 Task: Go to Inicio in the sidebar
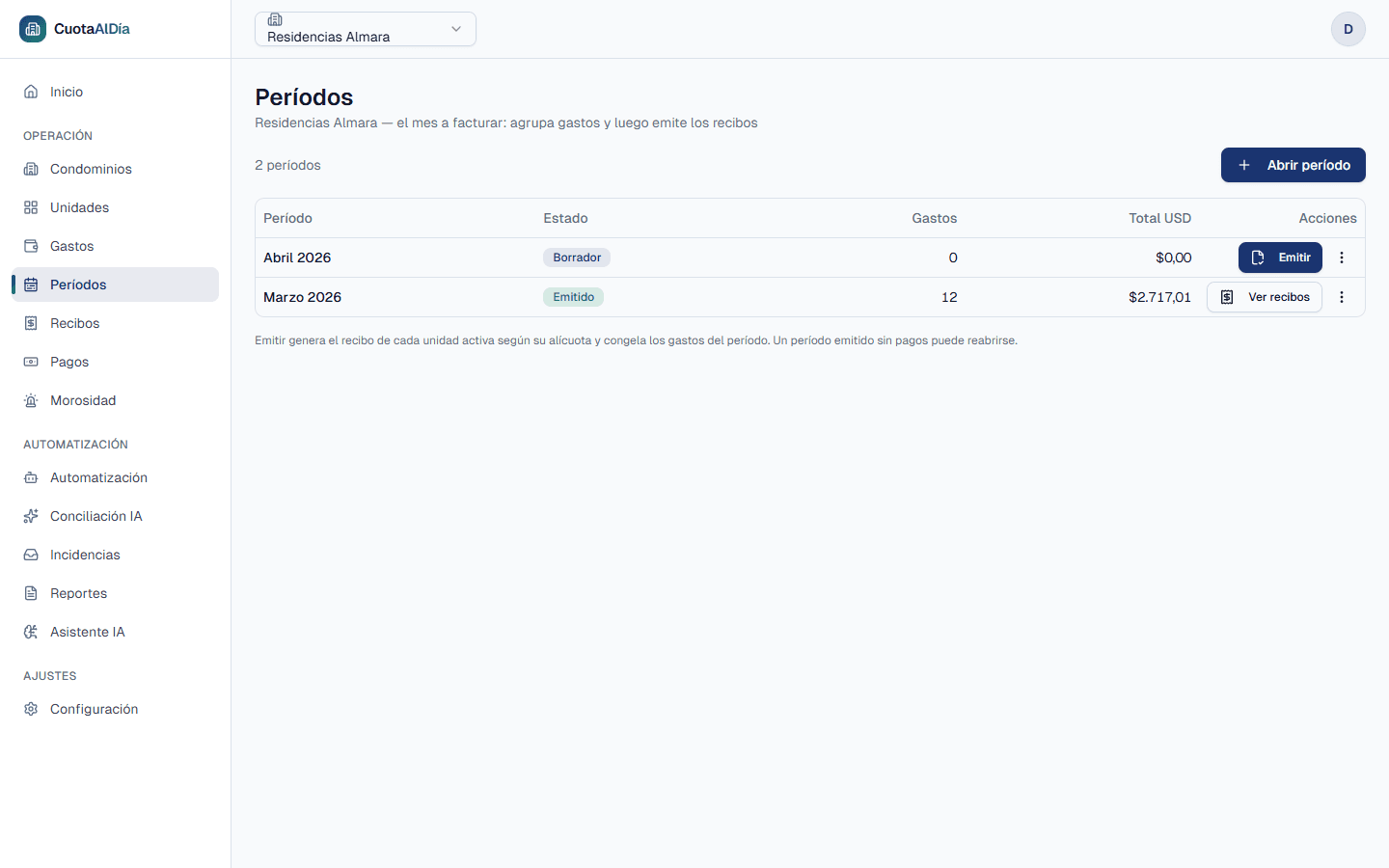[x=116, y=92]
